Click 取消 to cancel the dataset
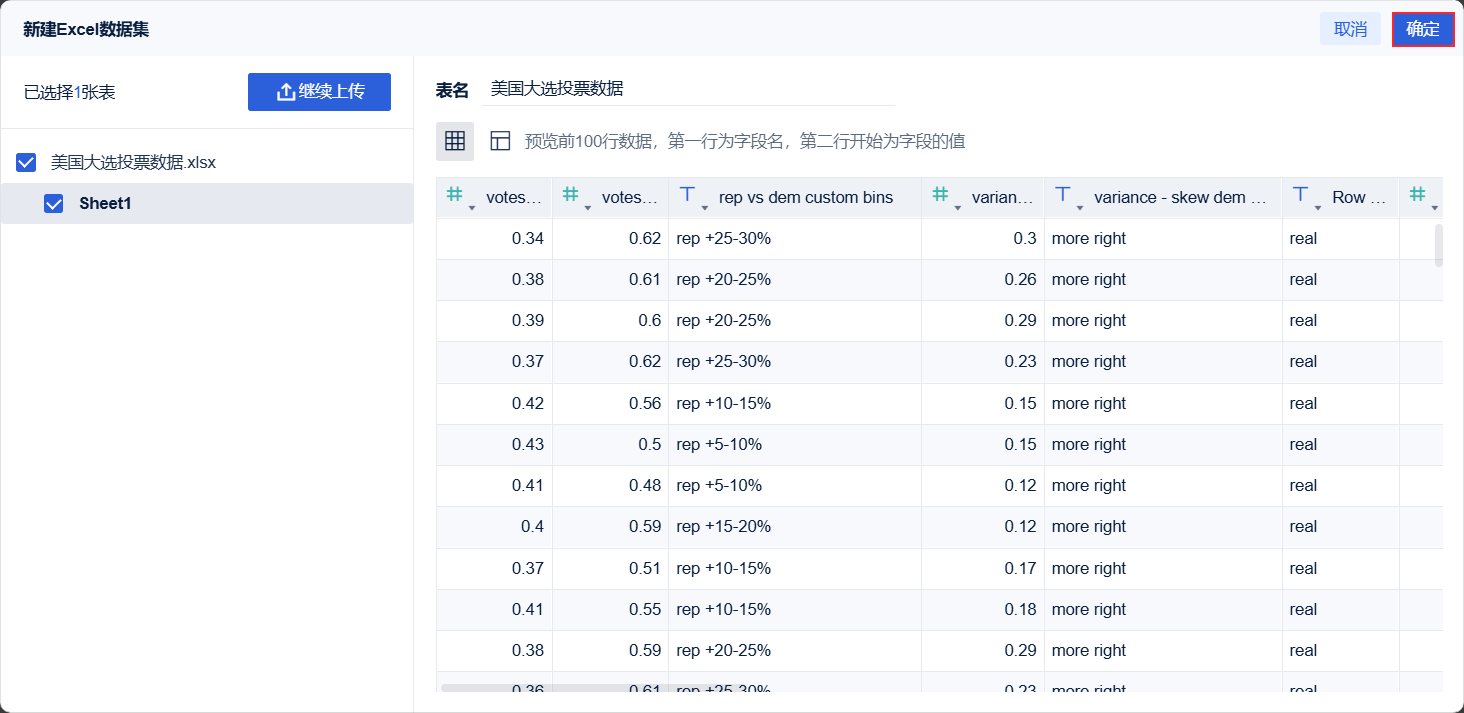 tap(1350, 29)
